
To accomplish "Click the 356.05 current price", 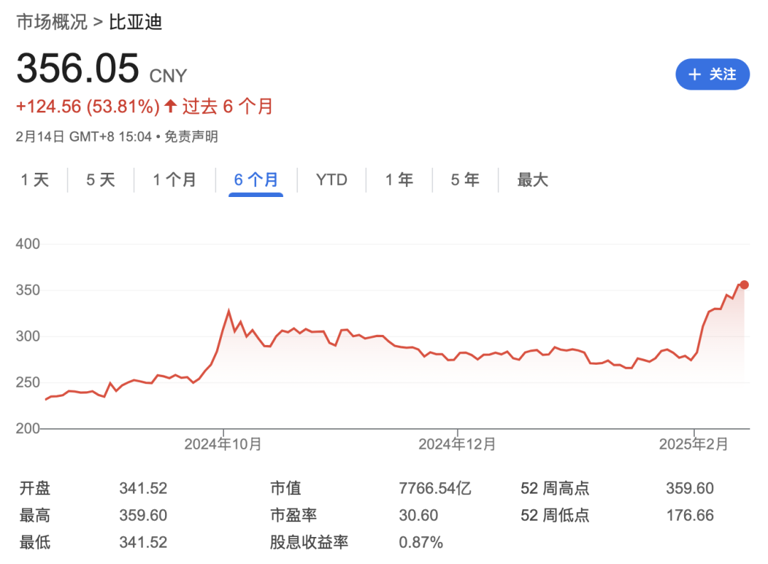I will 77,69.
